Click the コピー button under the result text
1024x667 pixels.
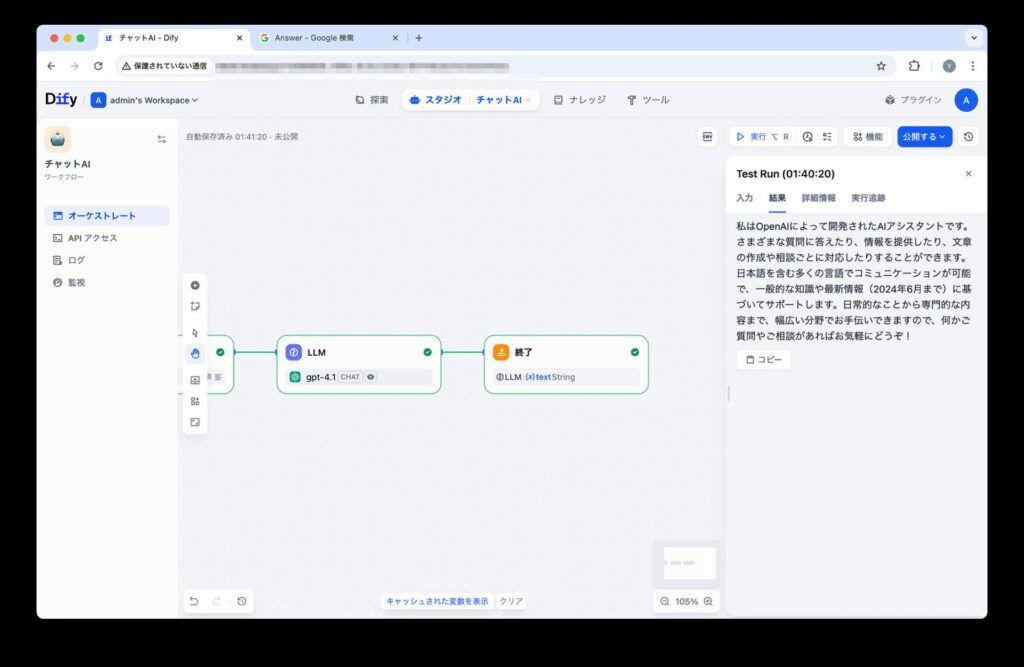(x=763, y=359)
